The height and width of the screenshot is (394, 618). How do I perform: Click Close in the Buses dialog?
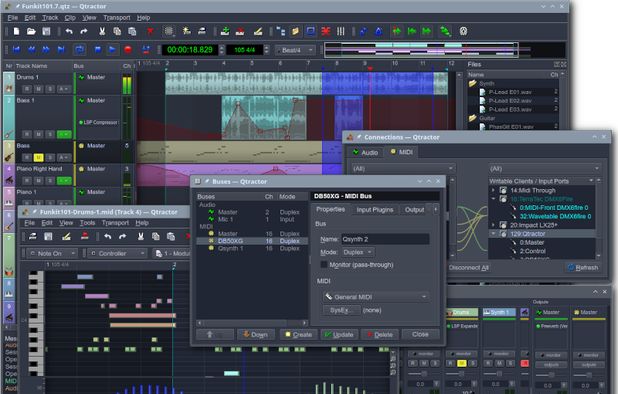coord(420,334)
